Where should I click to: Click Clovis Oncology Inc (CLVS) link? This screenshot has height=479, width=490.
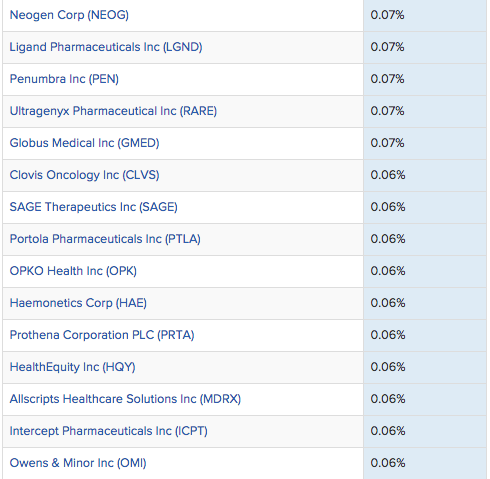84,175
